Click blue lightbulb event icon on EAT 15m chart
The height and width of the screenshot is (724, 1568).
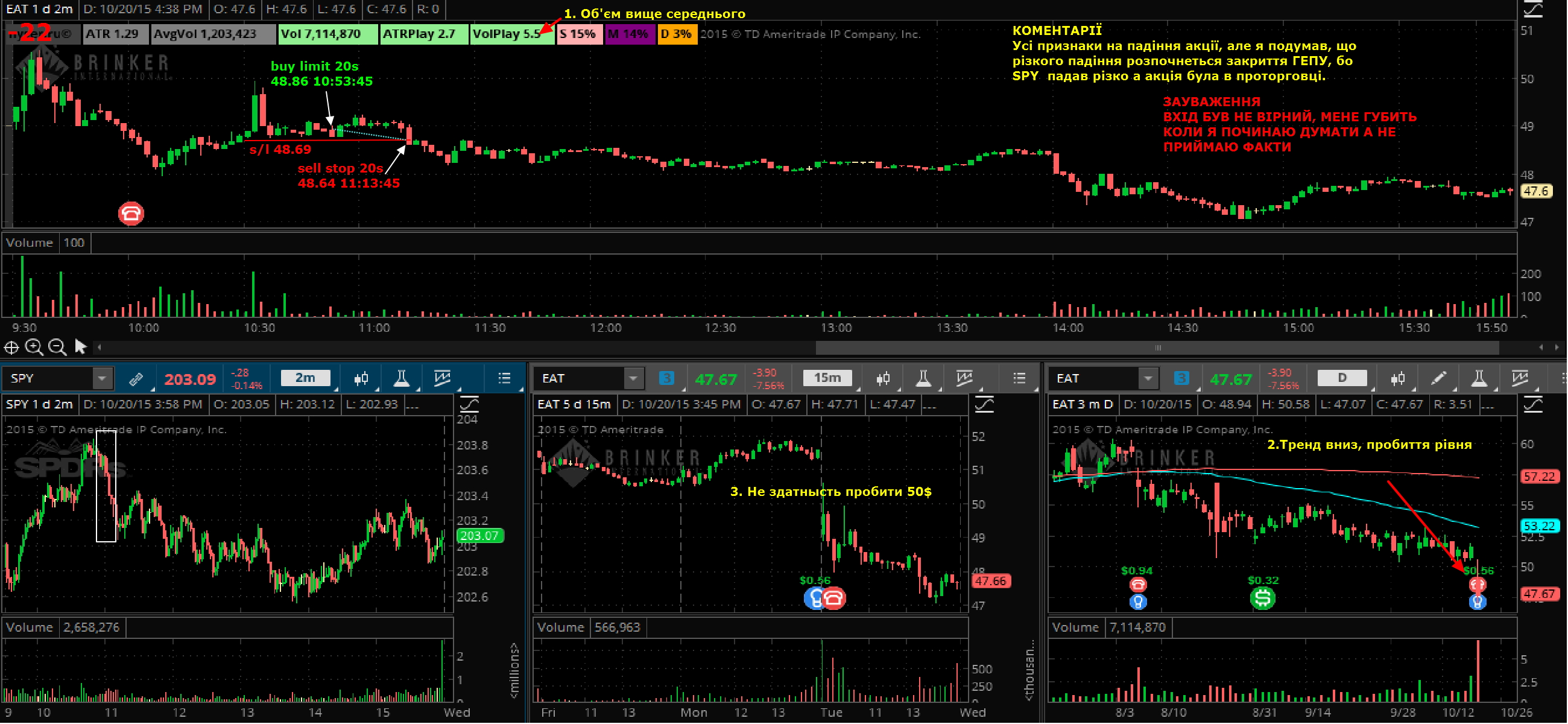tap(813, 599)
